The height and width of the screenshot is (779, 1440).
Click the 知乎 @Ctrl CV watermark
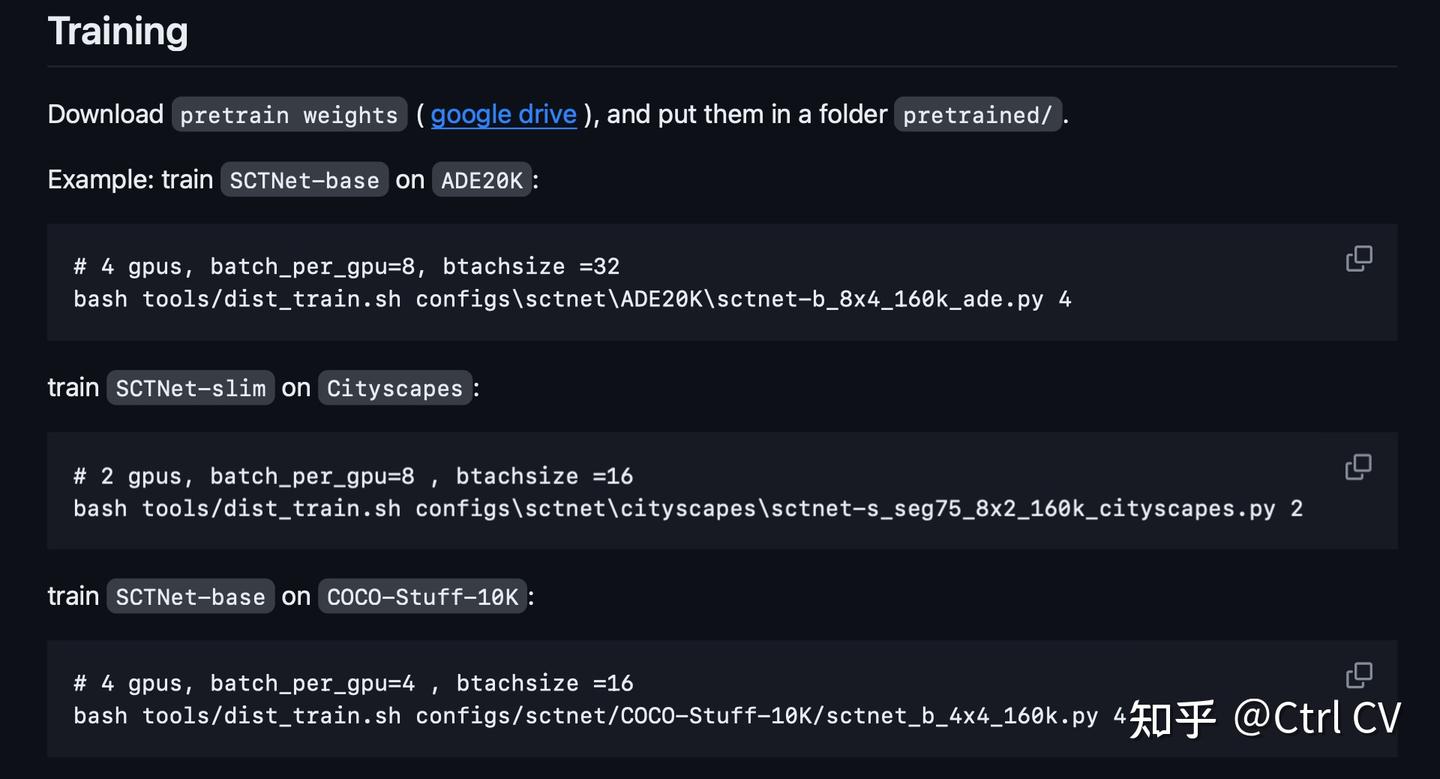(1265, 718)
